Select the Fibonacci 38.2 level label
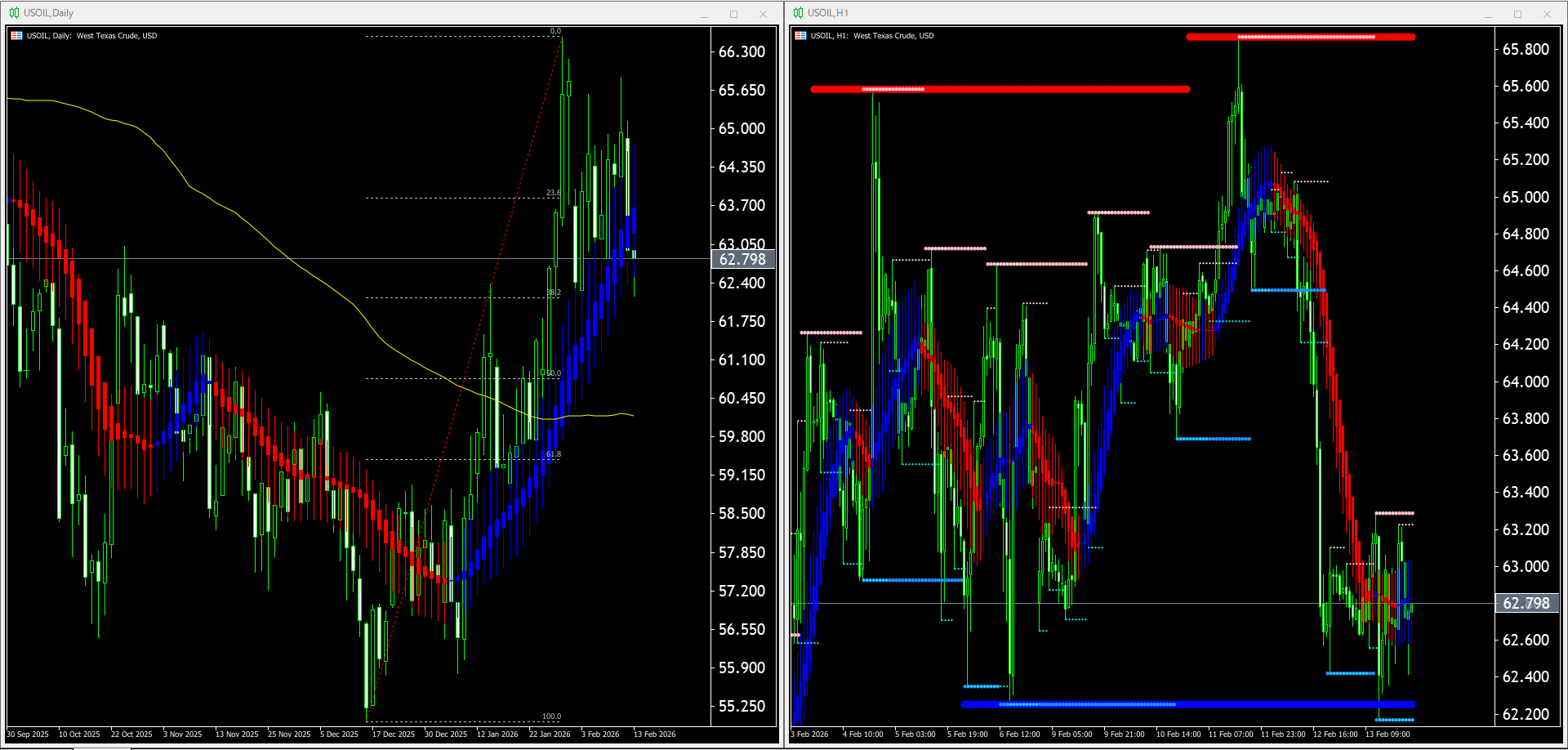Viewport: 1568px width, 750px height. click(x=553, y=292)
